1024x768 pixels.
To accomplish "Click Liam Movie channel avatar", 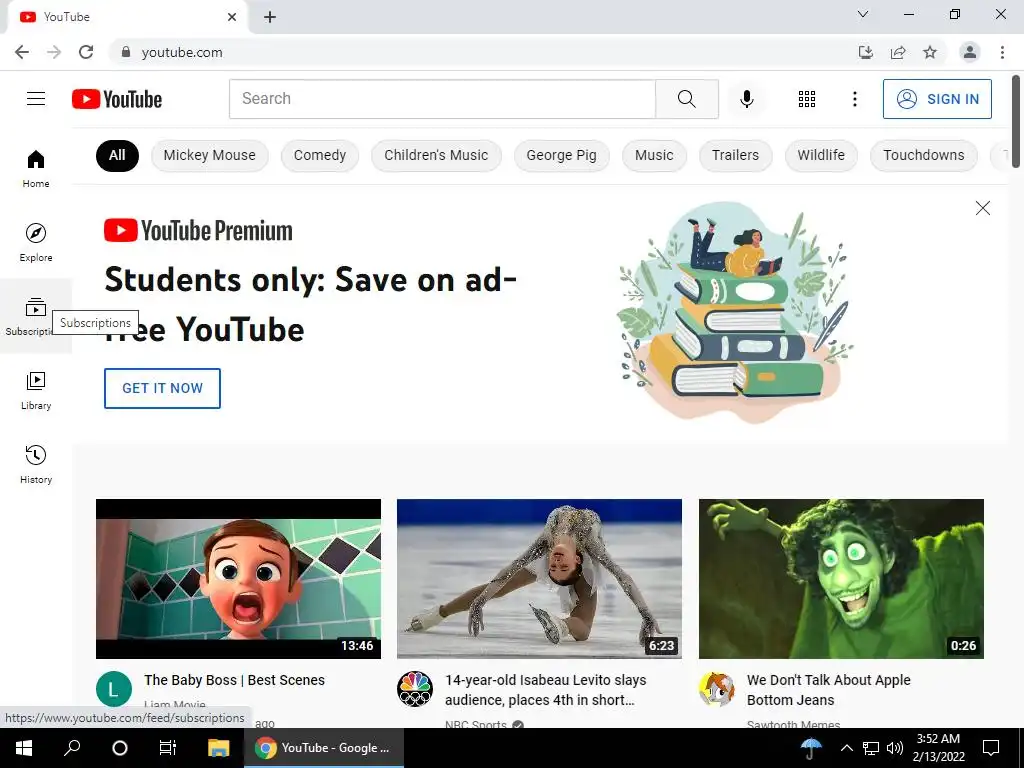I will click(x=114, y=689).
